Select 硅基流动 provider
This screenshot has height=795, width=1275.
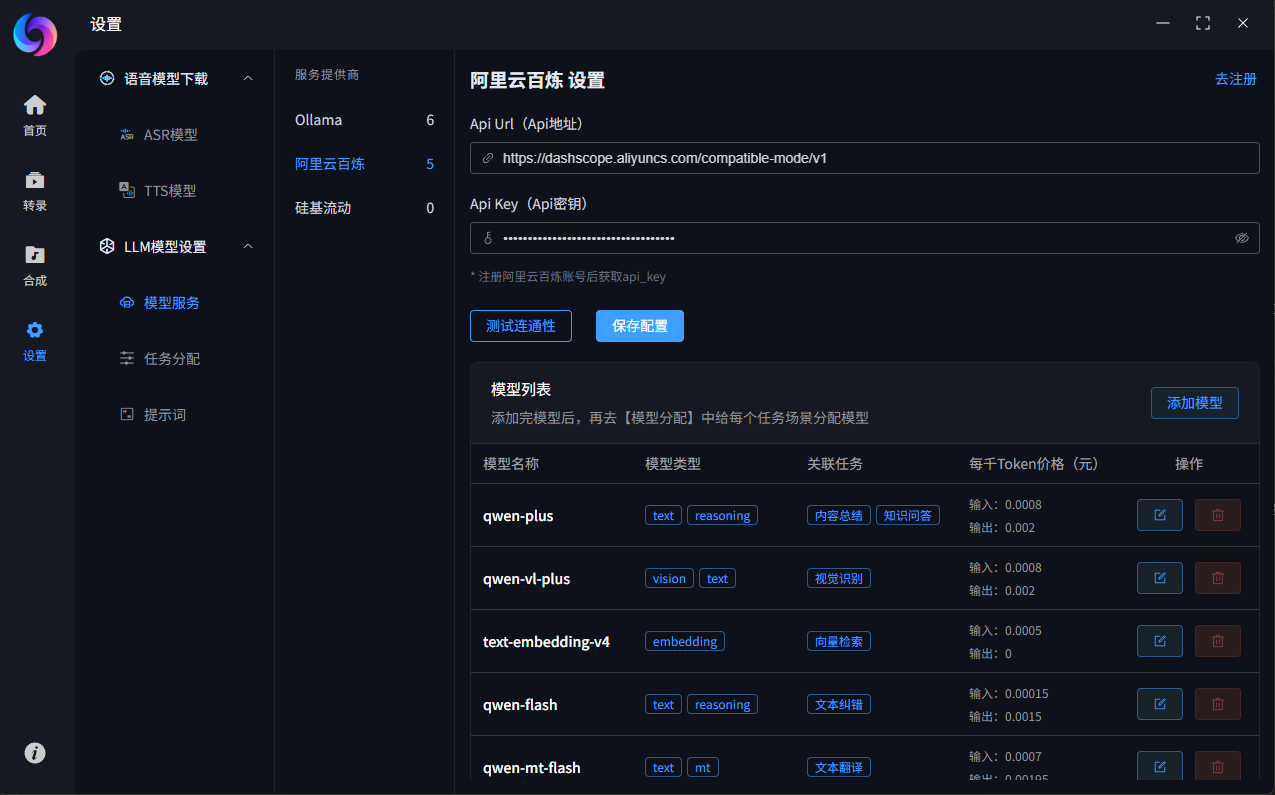364,208
